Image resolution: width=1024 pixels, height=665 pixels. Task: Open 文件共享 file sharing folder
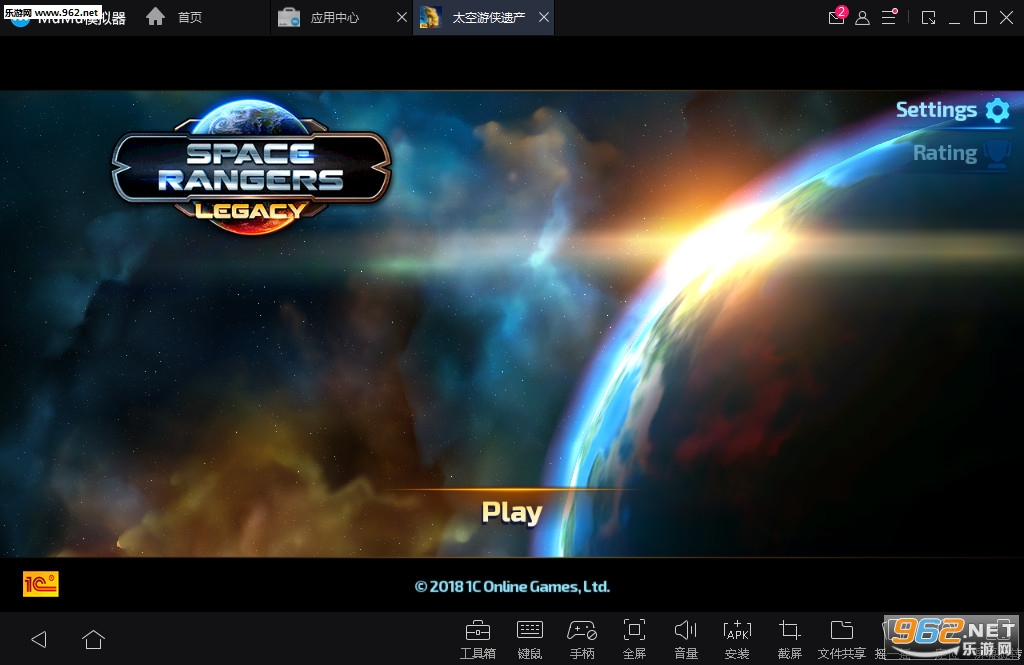[x=842, y=640]
